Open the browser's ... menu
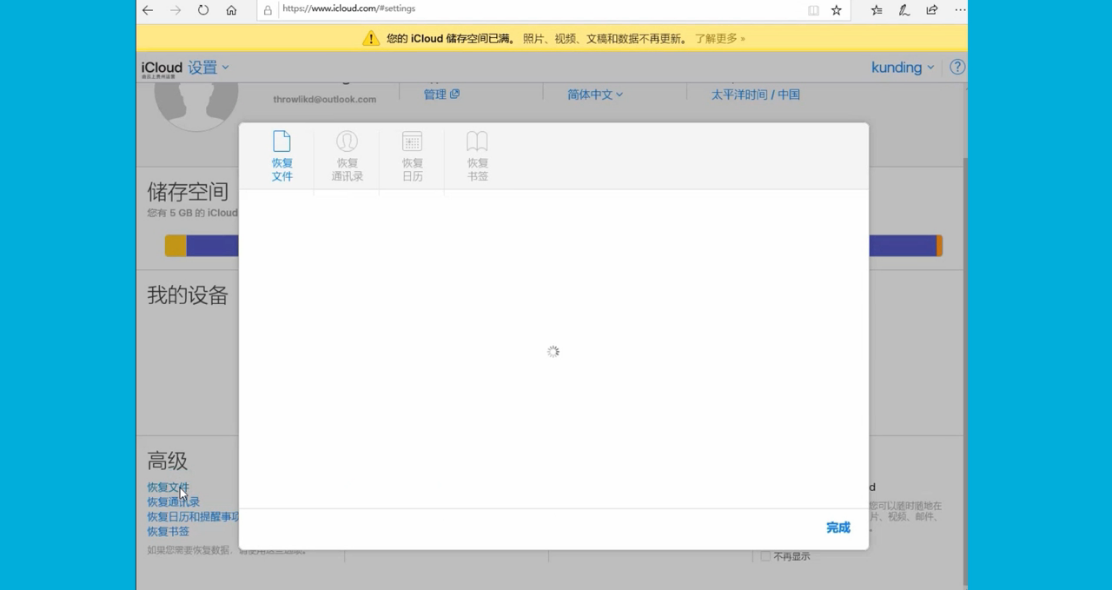 [957, 9]
